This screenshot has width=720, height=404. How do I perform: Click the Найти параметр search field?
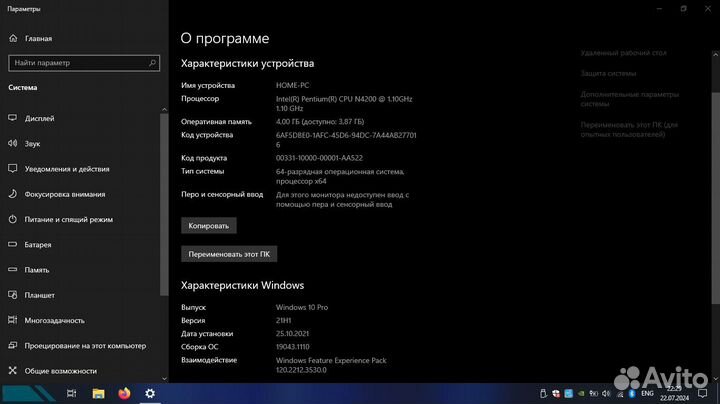click(84, 63)
